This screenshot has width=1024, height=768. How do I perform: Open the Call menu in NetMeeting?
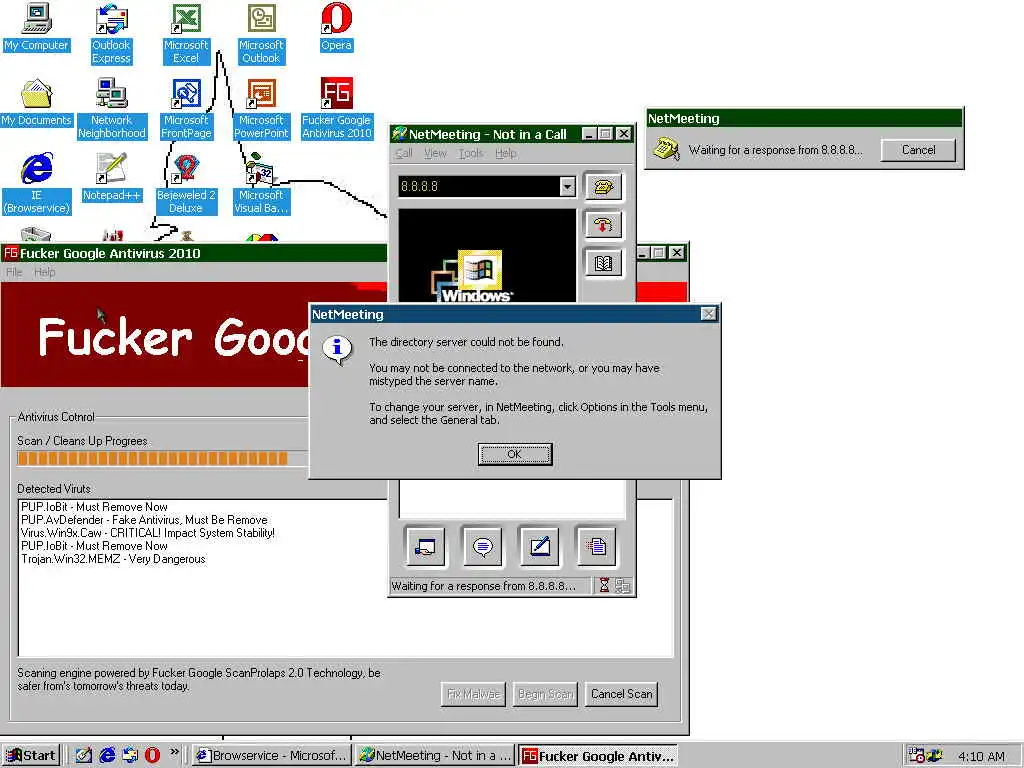click(x=404, y=153)
